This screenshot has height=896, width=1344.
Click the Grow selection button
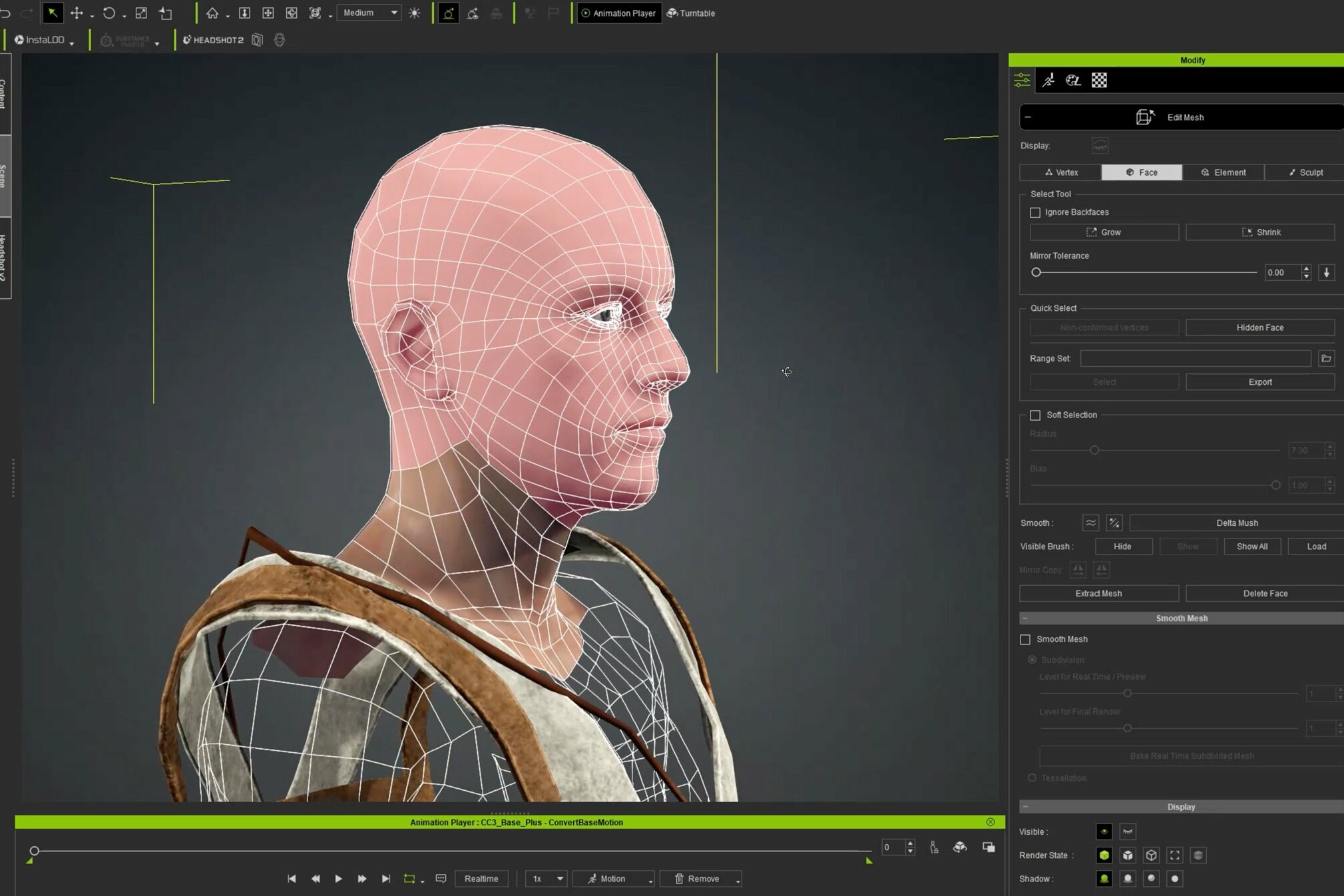click(1104, 232)
